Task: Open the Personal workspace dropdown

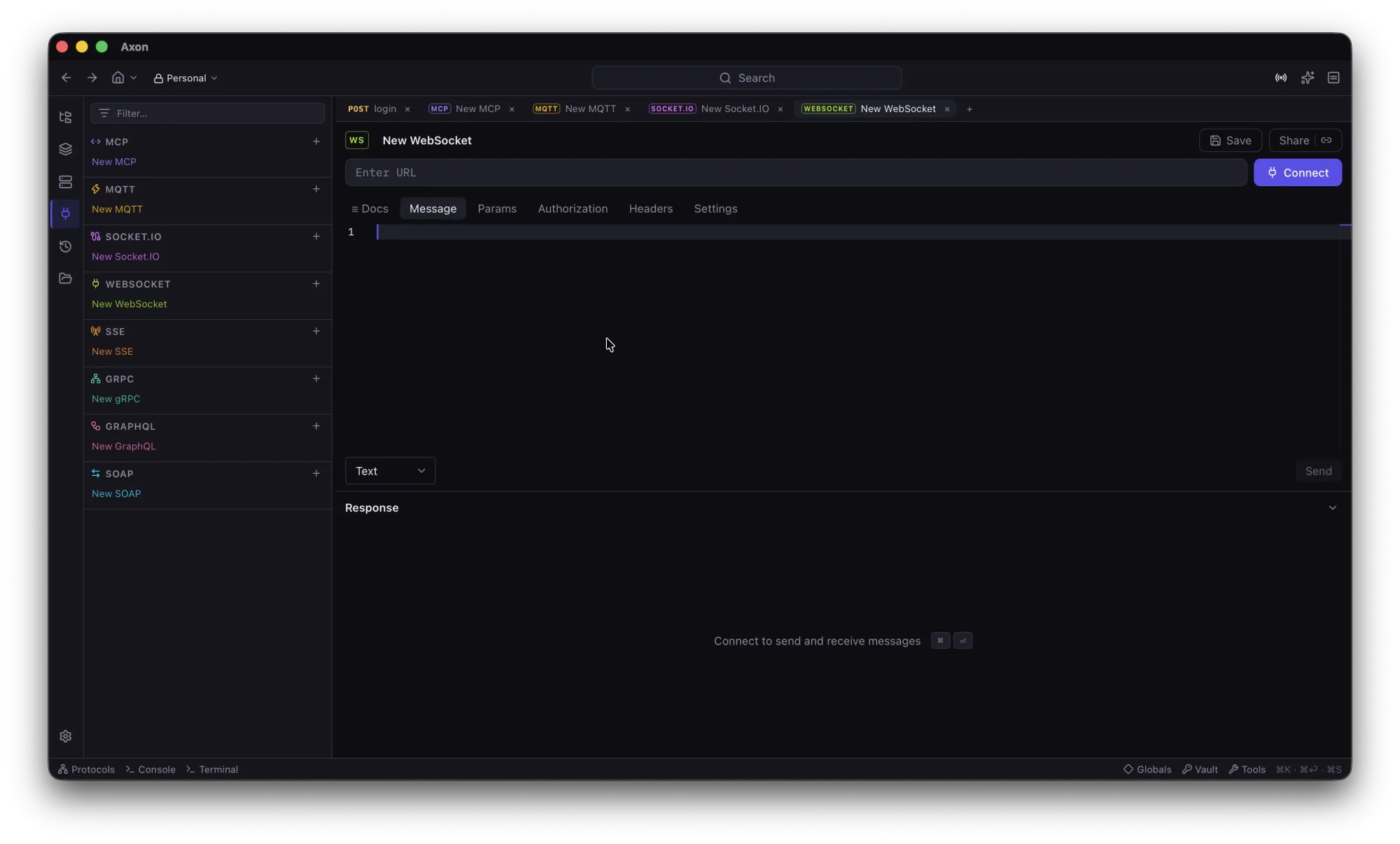Action: click(x=185, y=78)
